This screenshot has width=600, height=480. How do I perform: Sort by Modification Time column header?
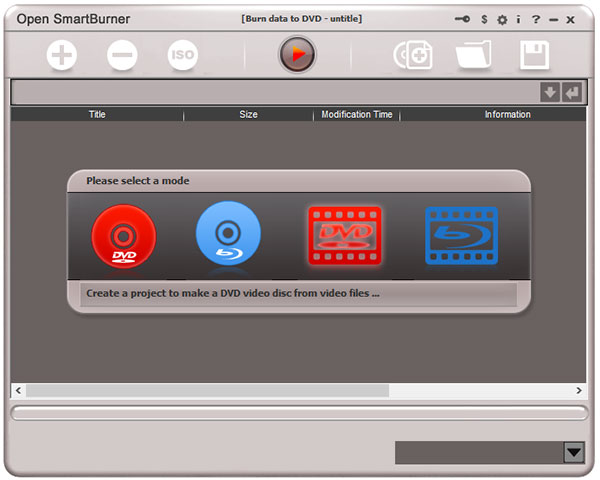click(x=357, y=114)
